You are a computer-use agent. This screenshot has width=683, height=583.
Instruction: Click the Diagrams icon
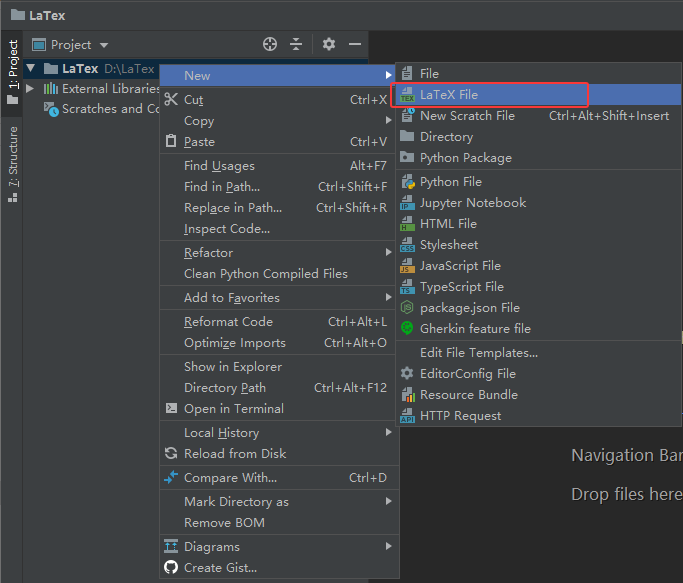click(171, 546)
